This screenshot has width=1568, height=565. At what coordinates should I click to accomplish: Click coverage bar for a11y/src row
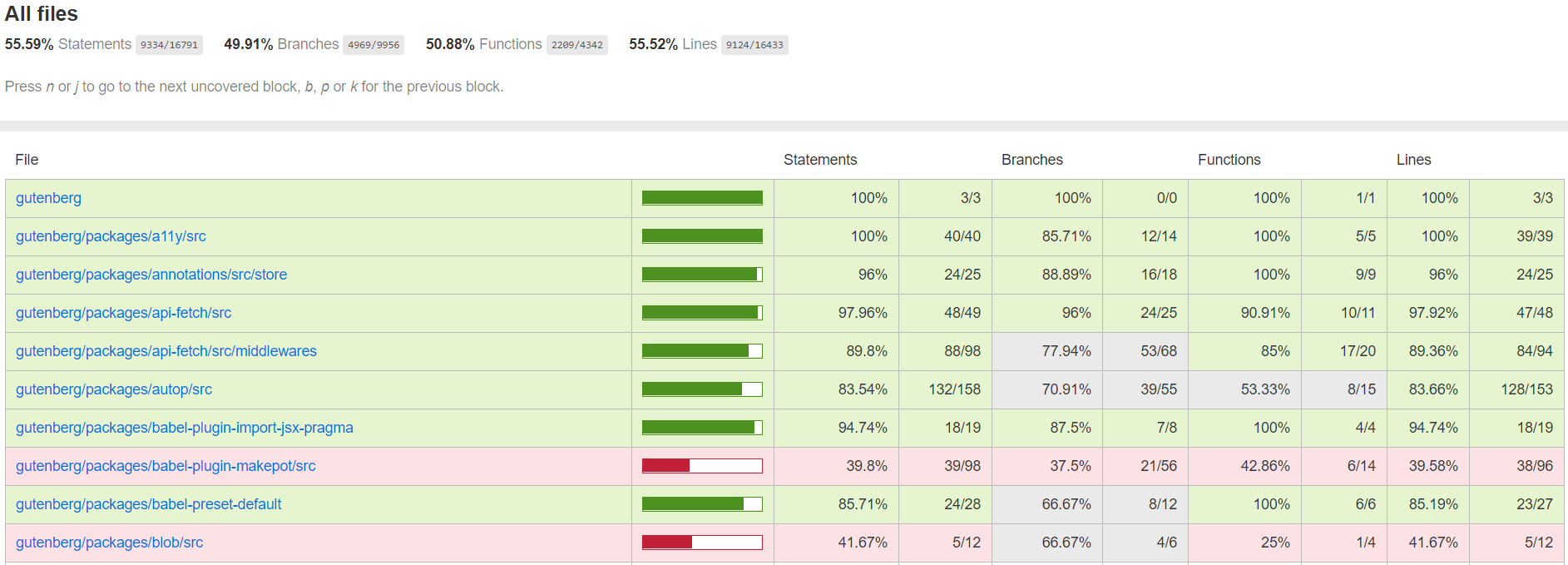pyautogui.click(x=702, y=236)
